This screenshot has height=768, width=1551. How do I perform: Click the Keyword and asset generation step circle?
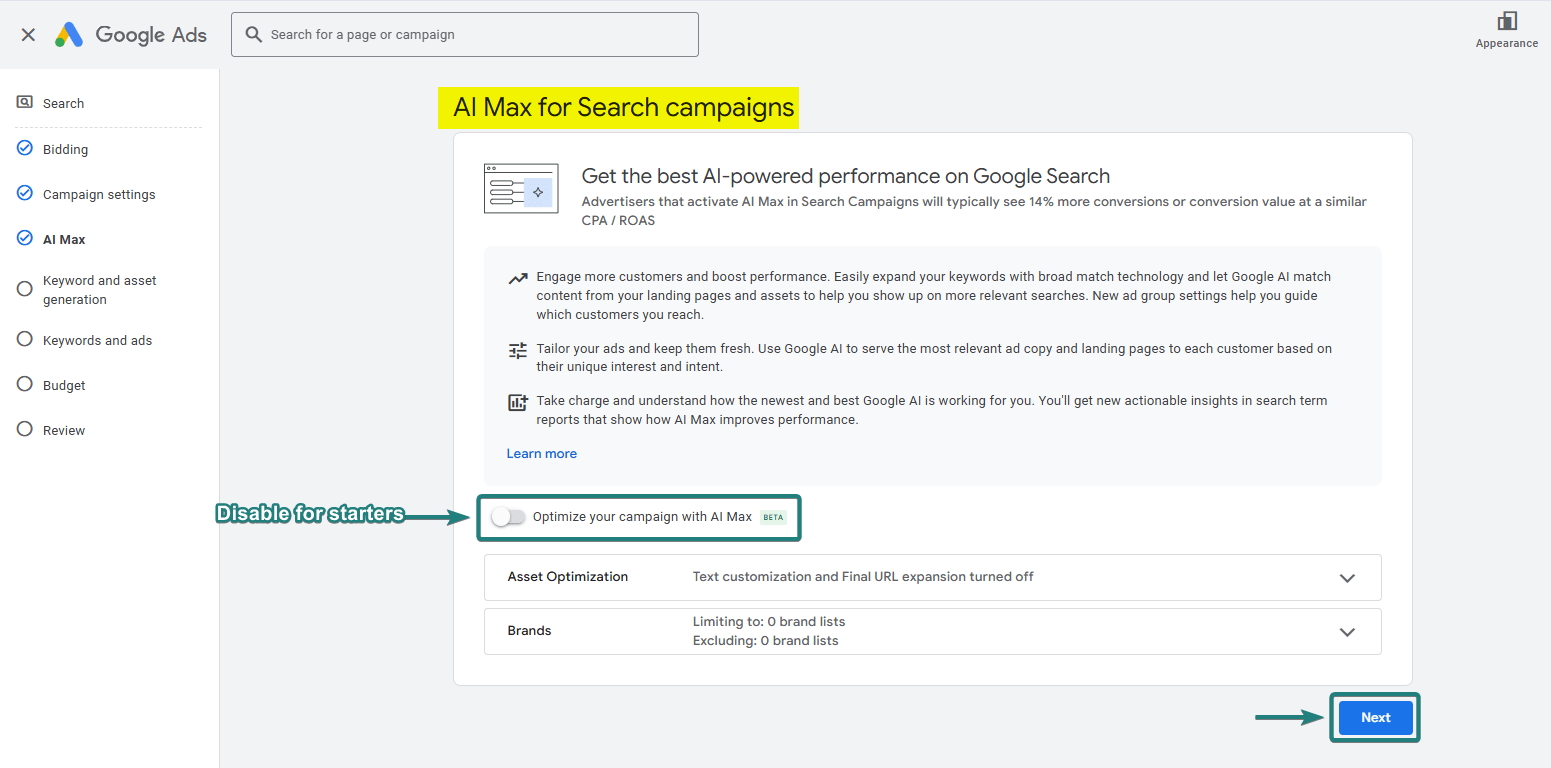pyautogui.click(x=25, y=289)
